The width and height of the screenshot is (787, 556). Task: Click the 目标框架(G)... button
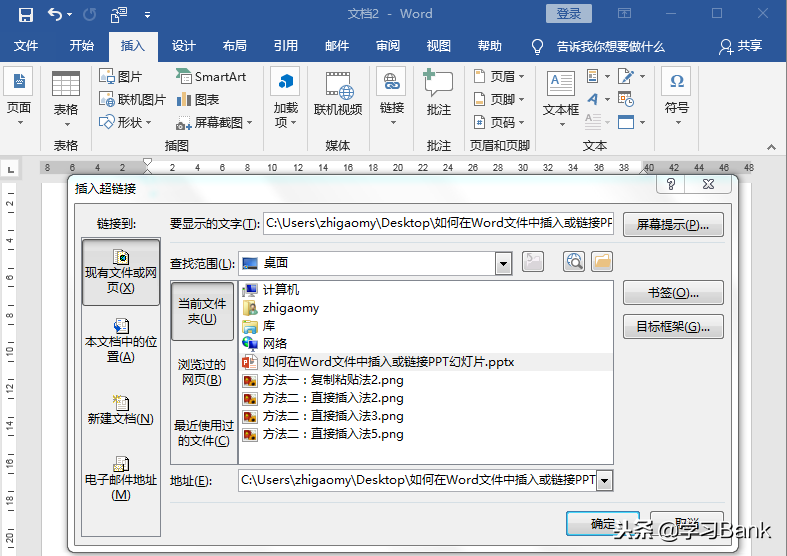coord(673,327)
